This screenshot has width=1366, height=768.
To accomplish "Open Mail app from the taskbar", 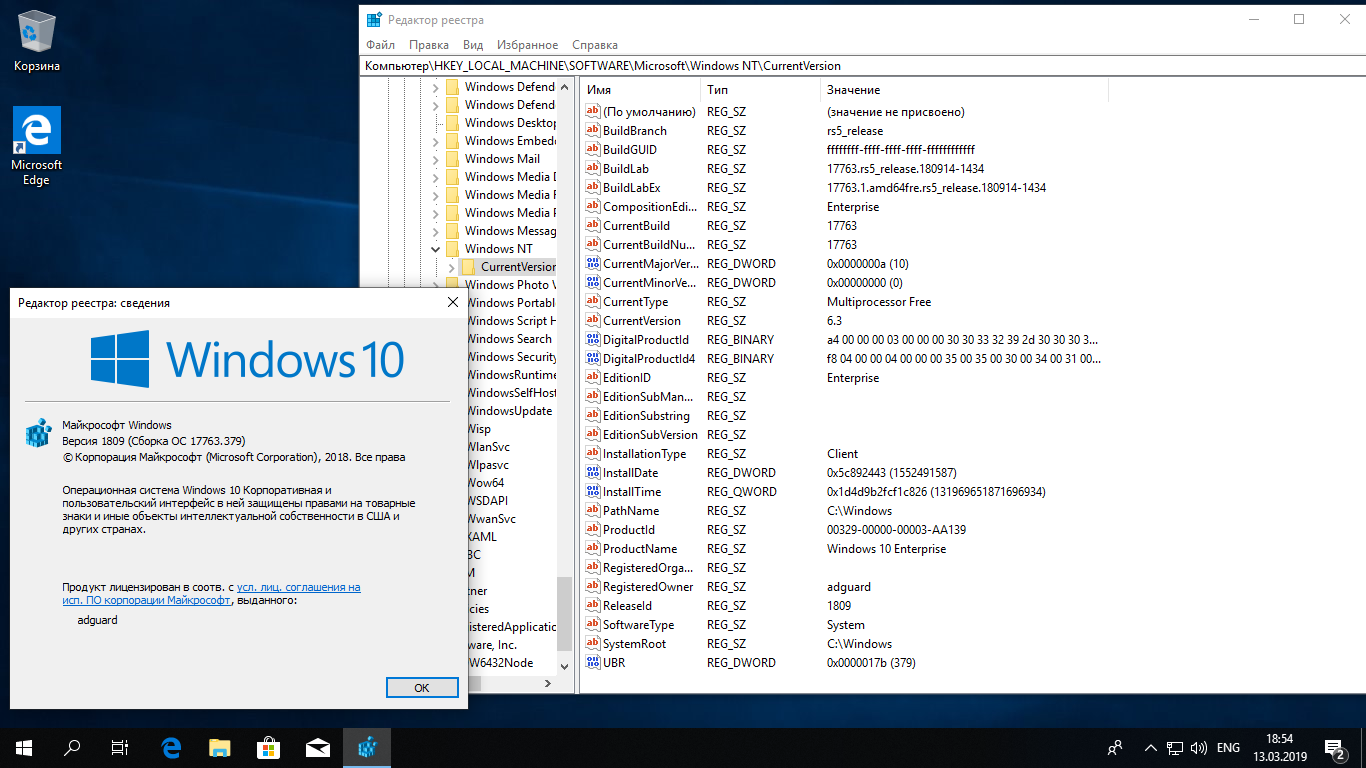I will [317, 747].
